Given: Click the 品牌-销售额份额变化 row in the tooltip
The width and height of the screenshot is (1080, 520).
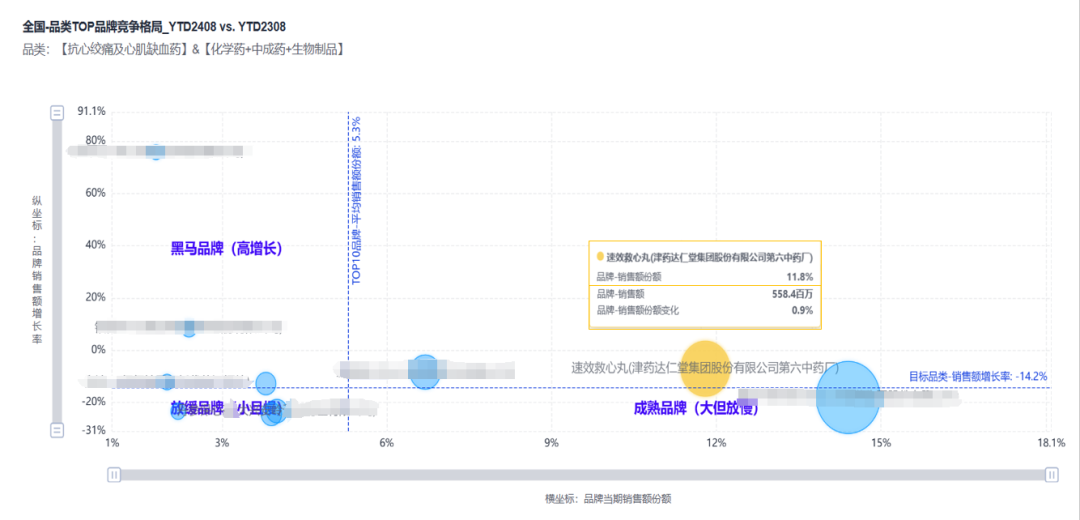Looking at the screenshot, I should (704, 311).
